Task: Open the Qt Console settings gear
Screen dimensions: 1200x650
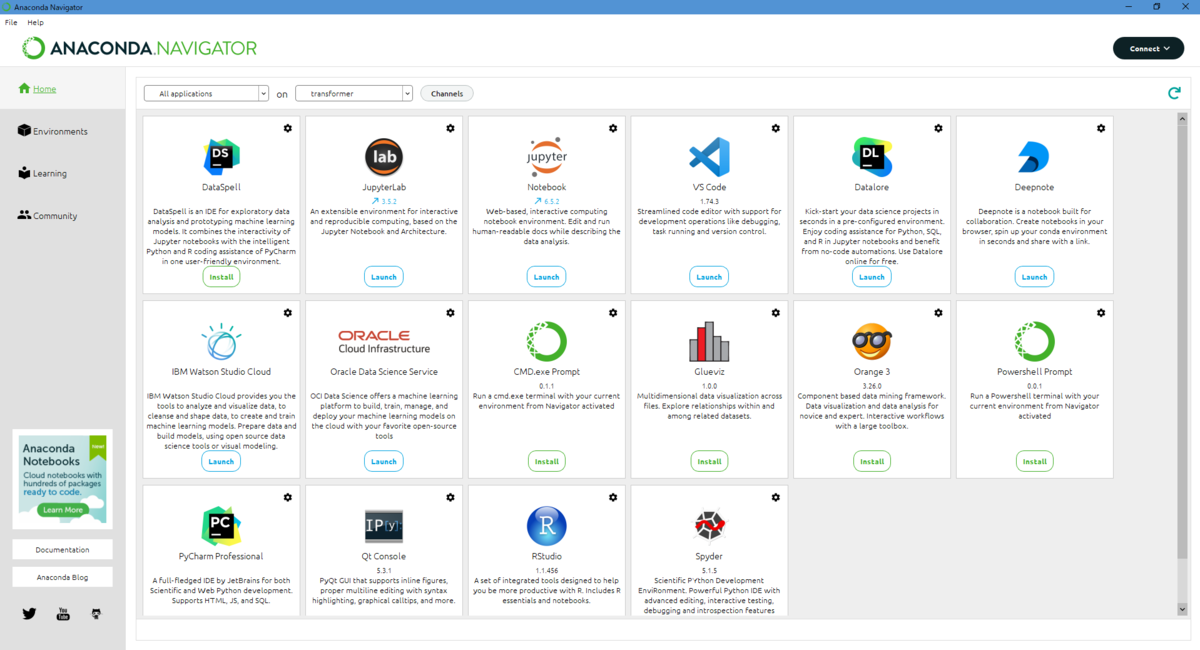Action: click(x=450, y=497)
